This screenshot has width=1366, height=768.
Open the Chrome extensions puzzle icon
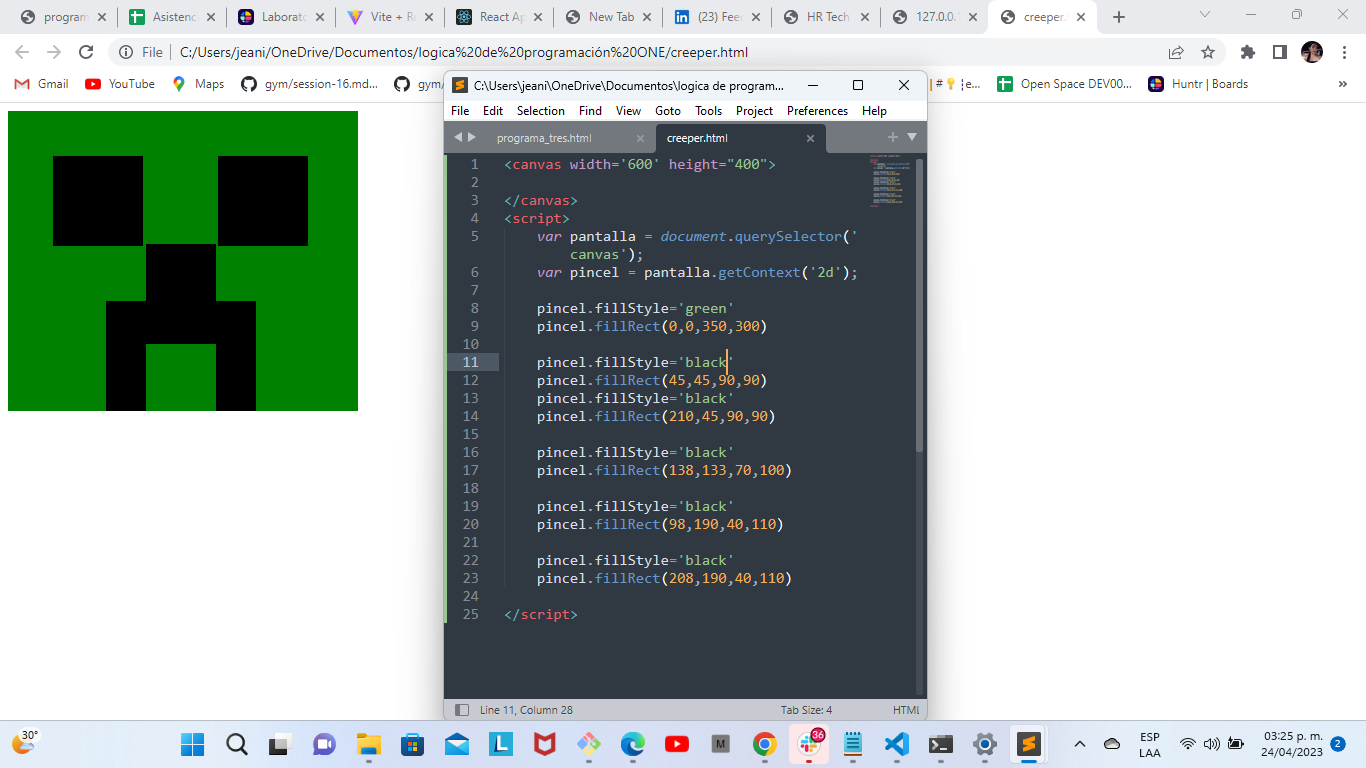pos(1247,52)
